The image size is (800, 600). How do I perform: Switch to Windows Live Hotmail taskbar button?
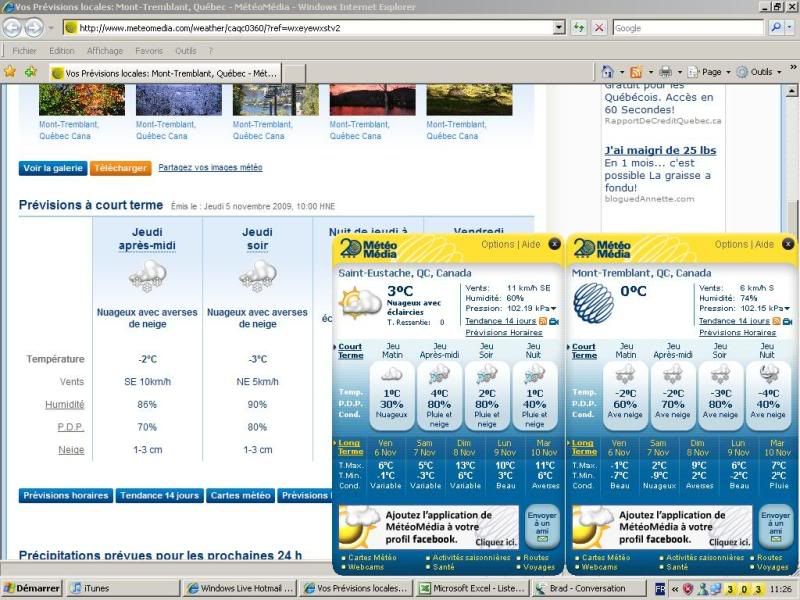tap(240, 588)
